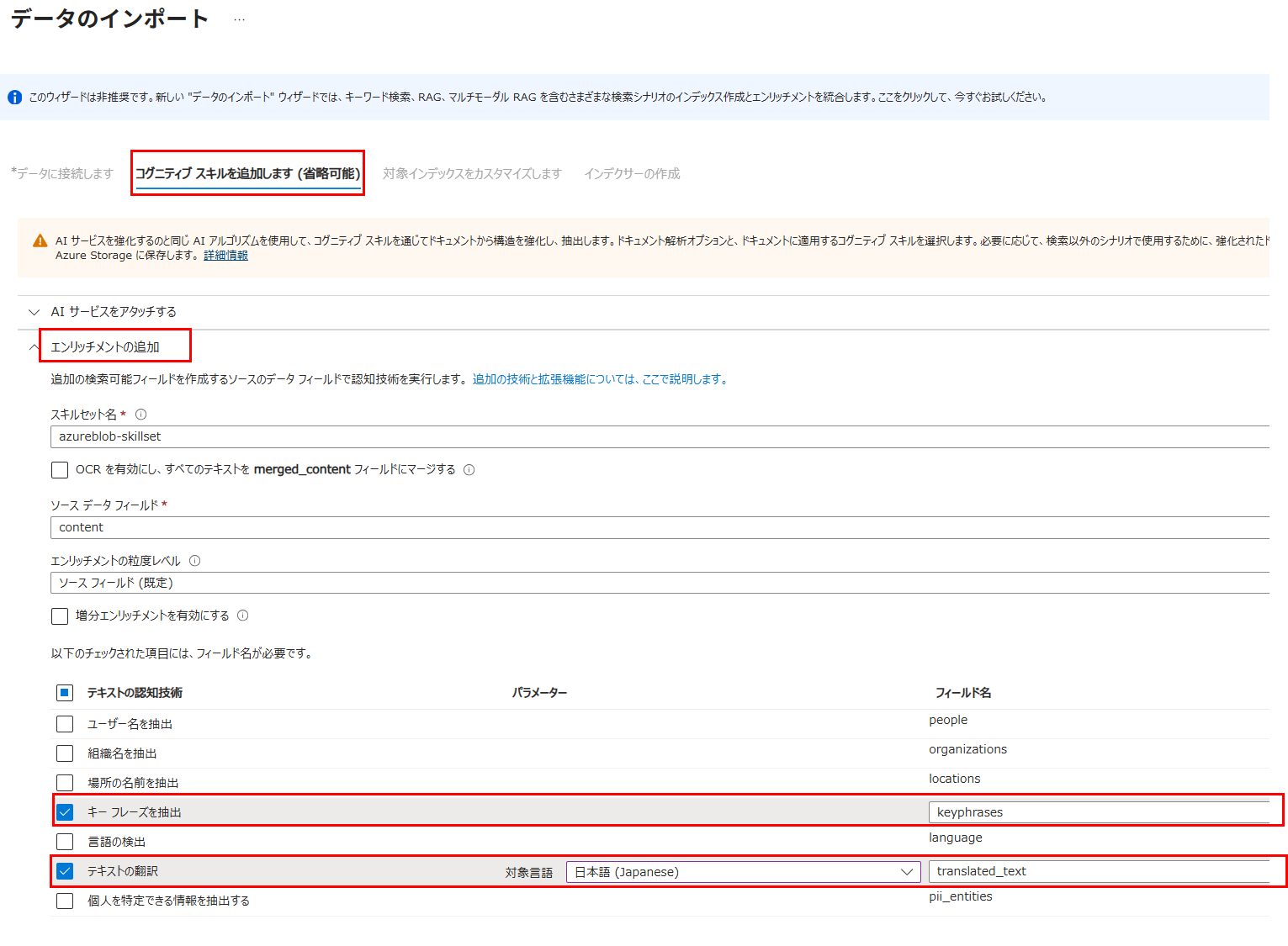Click info icon beside 増分エンリッチメントを有効にする
1288x946 pixels.
tap(242, 616)
